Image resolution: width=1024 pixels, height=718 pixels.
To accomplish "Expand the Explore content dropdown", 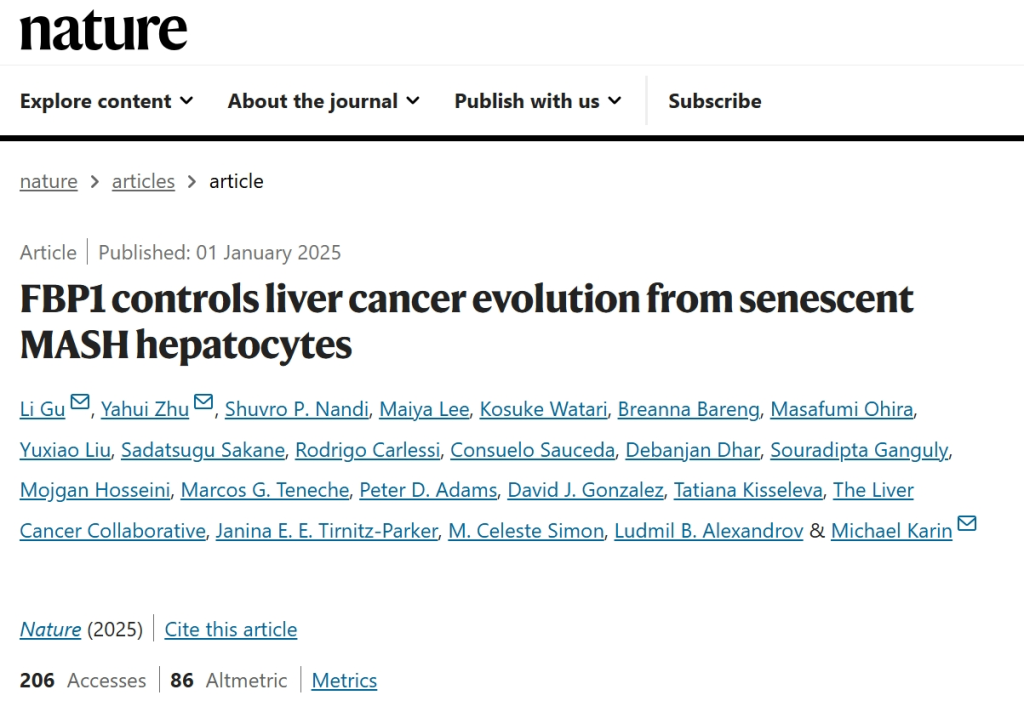I will pos(106,101).
